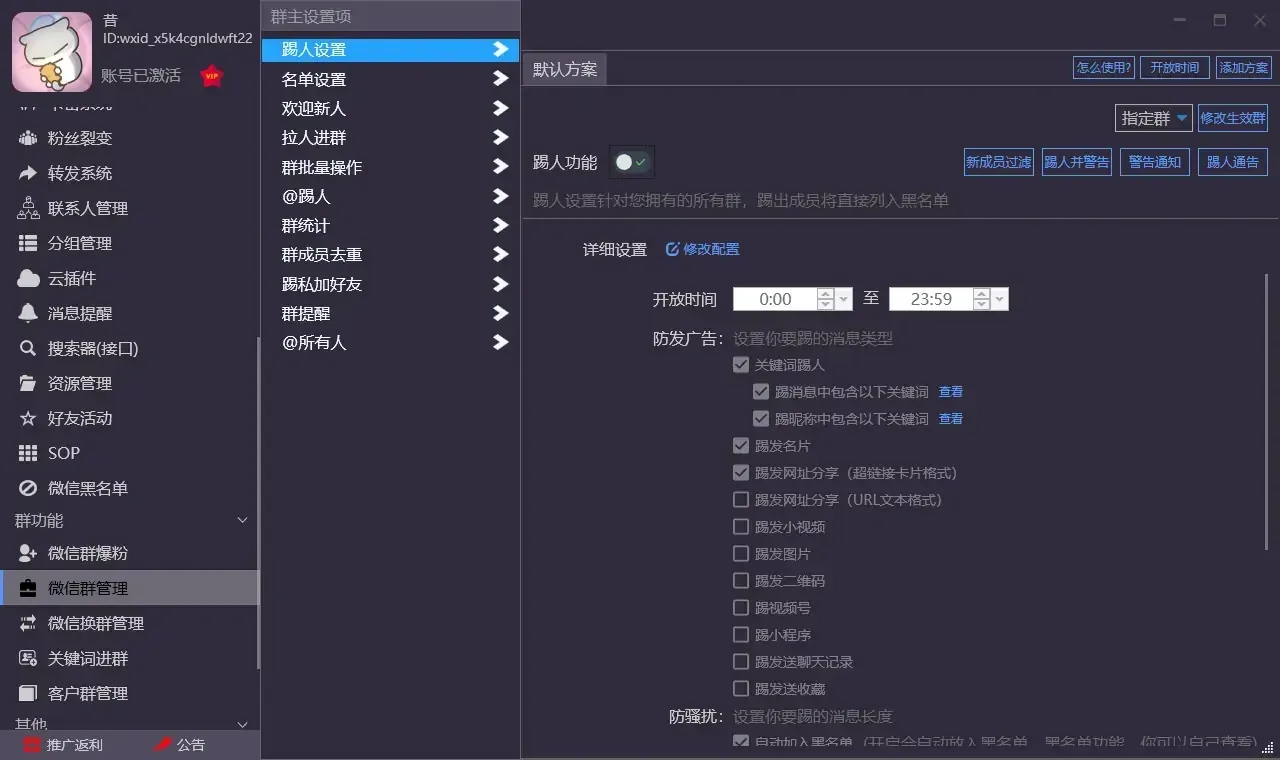Toggle the 踢人功能 switch
The height and width of the screenshot is (760, 1280).
pyautogui.click(x=632, y=162)
